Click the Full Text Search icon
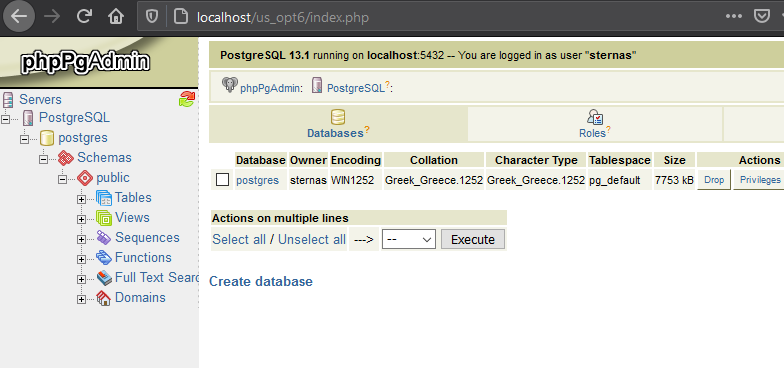Image resolution: width=784 pixels, height=368 pixels. click(104, 278)
